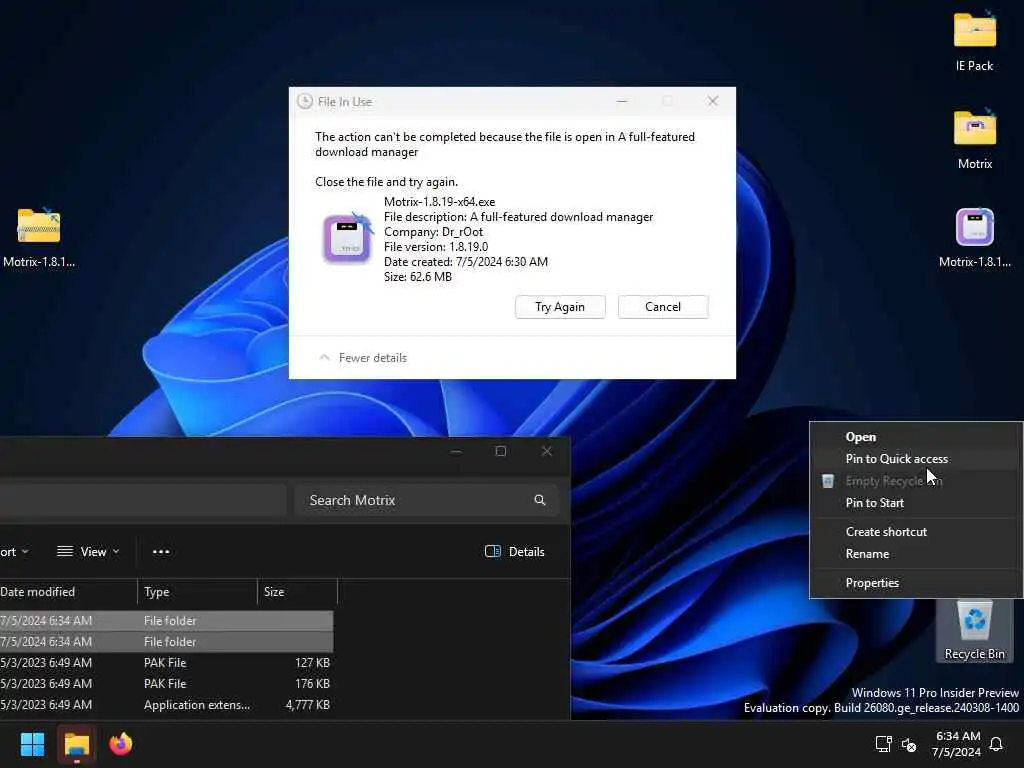This screenshot has height=768, width=1024.
Task: Sort by the Type column header
Action: [x=197, y=592]
